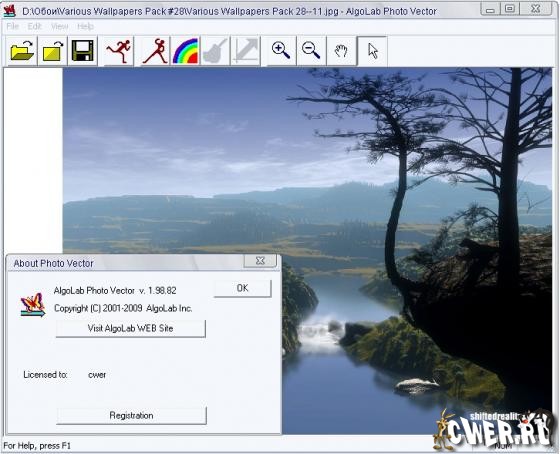
Task: Select the hand pan tool
Action: coord(341,51)
